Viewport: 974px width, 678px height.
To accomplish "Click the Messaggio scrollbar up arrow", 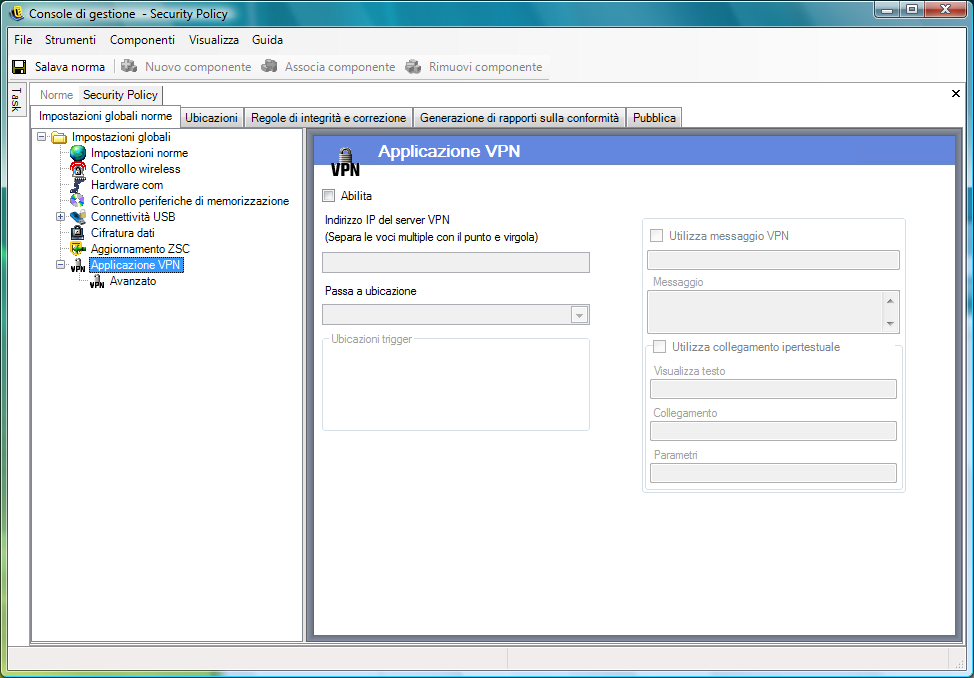I will click(890, 301).
